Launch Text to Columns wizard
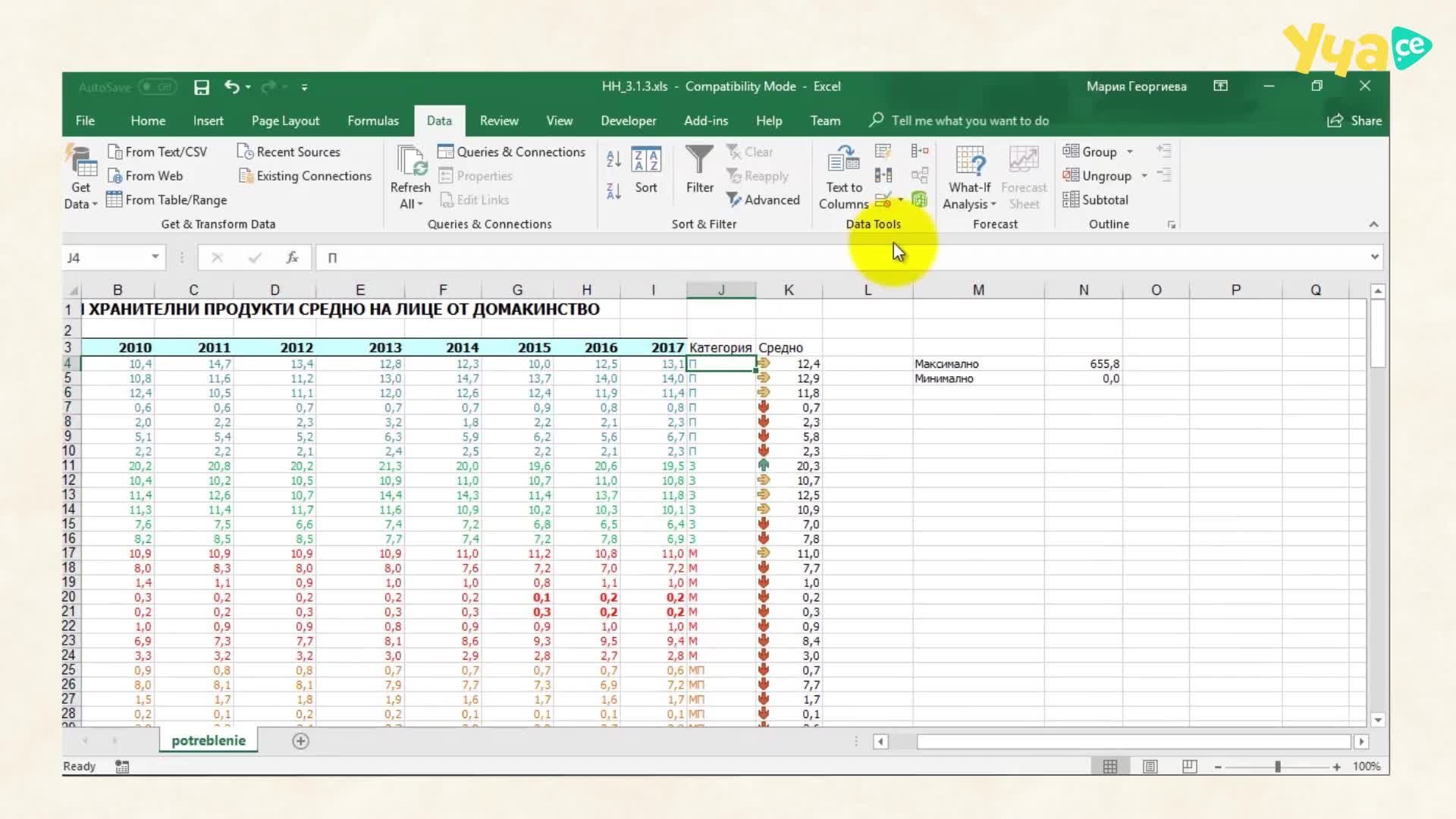The height and width of the screenshot is (819, 1456). (x=844, y=177)
